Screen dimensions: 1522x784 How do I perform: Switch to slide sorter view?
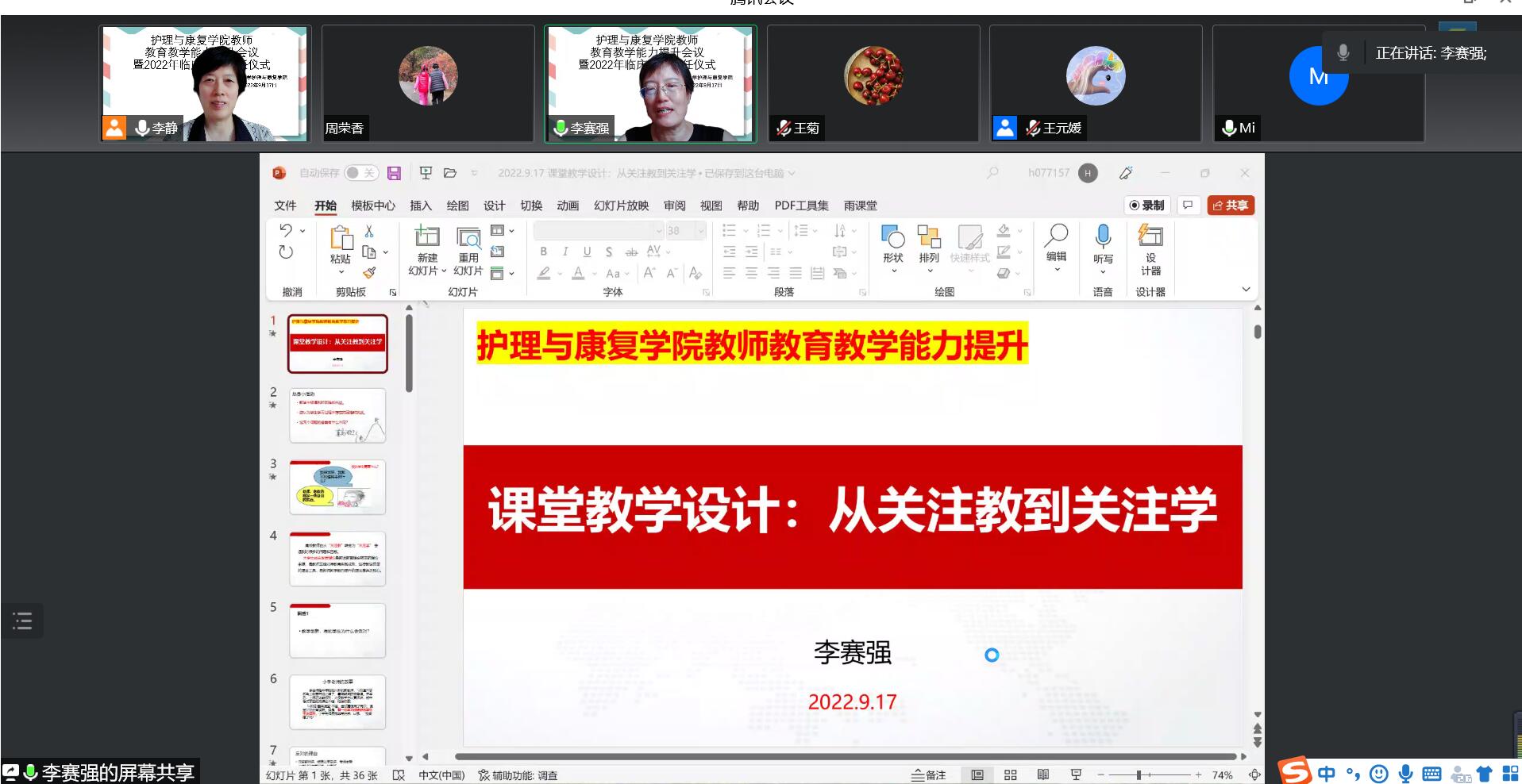(1010, 775)
